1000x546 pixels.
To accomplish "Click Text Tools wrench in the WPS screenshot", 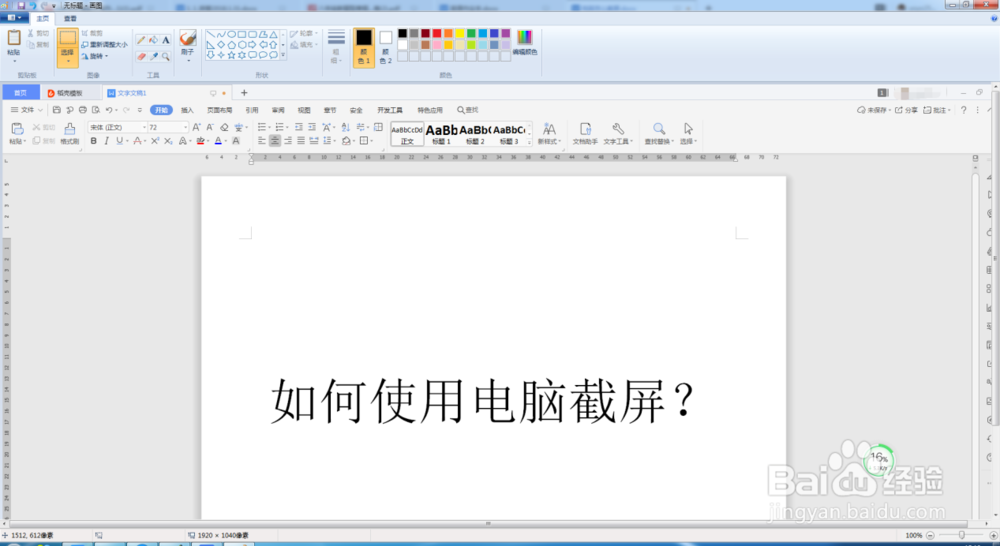I will point(617,133).
